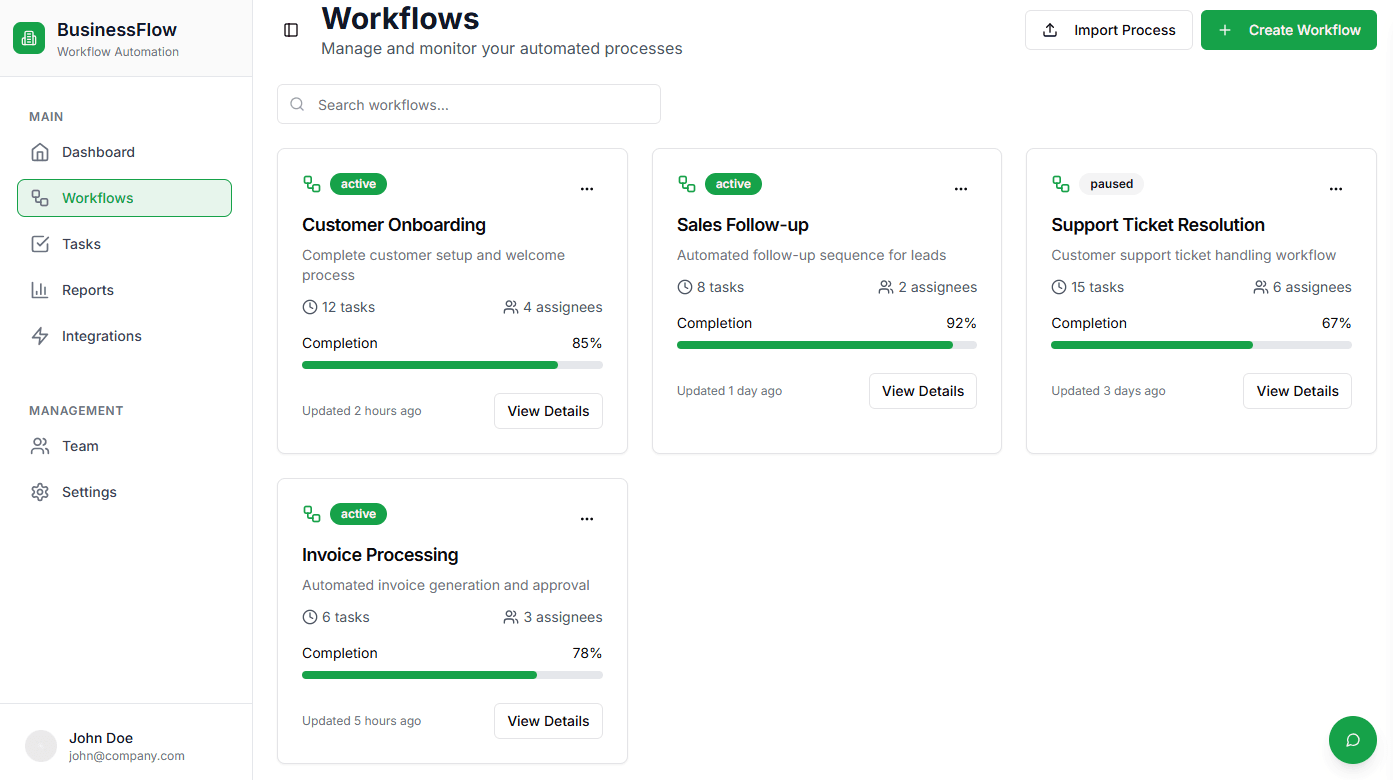Click the green chat bubble in bottom corner
1393x780 pixels.
click(x=1352, y=740)
